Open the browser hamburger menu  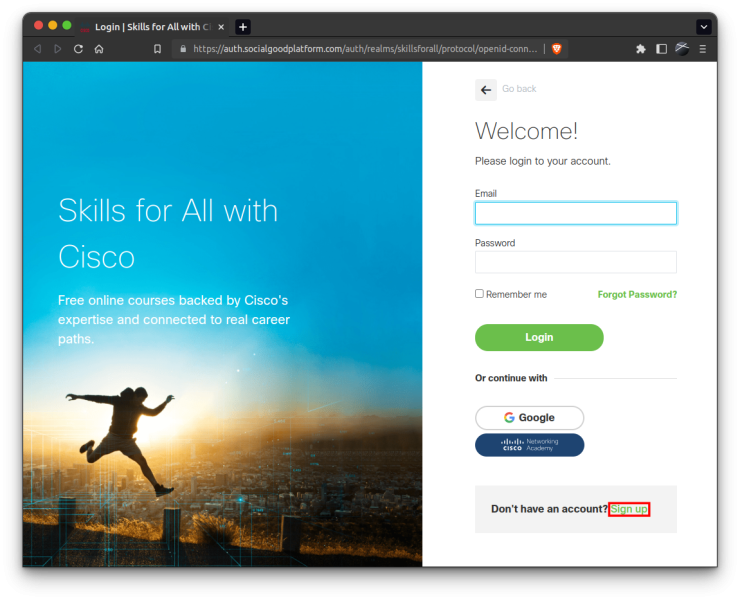coord(703,49)
